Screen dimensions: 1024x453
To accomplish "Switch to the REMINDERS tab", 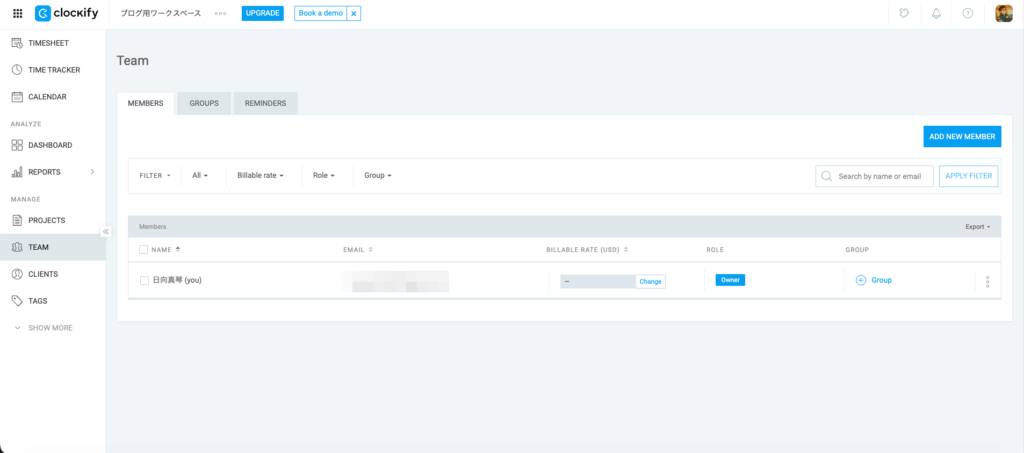I will [x=265, y=103].
